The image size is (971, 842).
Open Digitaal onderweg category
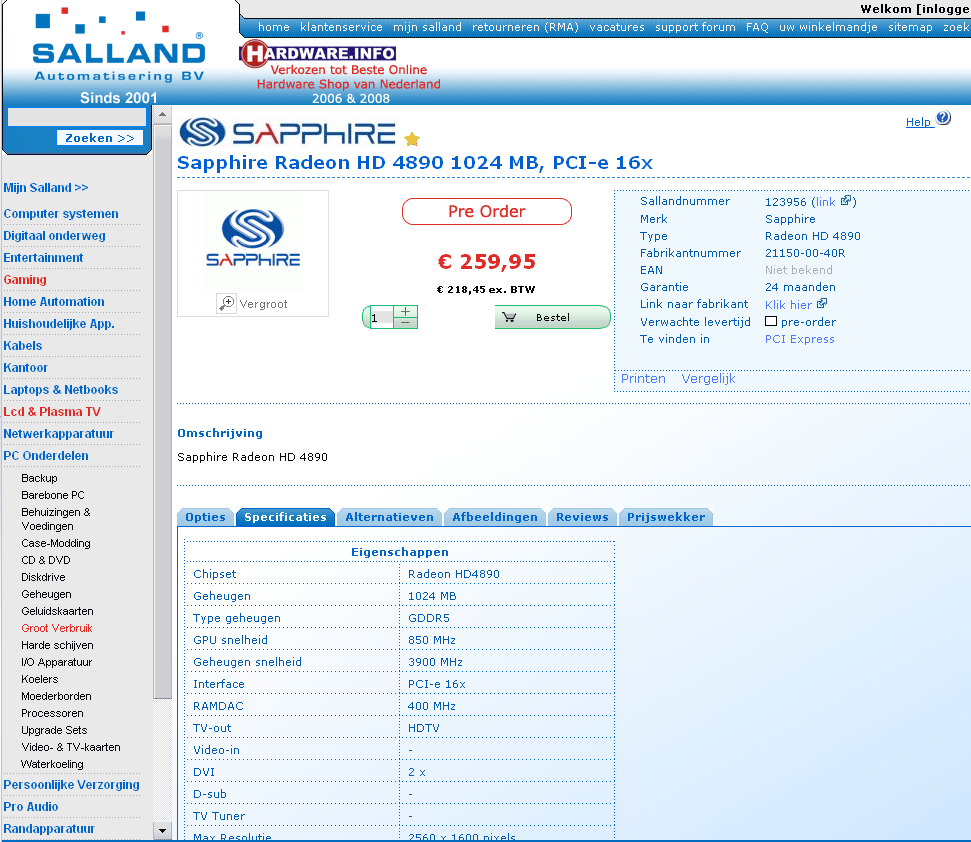[54, 236]
